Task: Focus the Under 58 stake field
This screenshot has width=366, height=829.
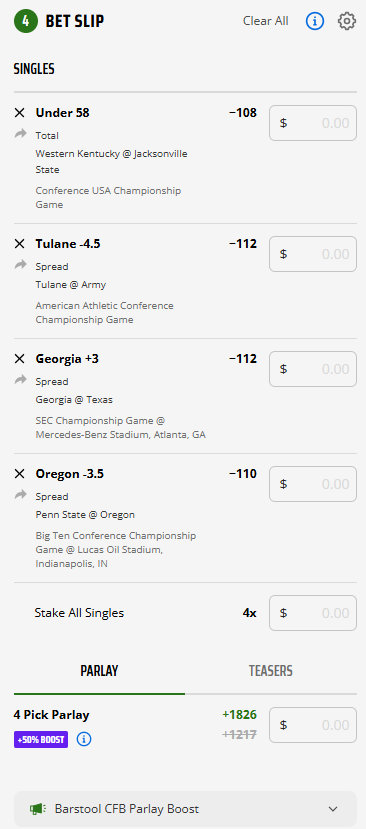Action: tap(313, 123)
